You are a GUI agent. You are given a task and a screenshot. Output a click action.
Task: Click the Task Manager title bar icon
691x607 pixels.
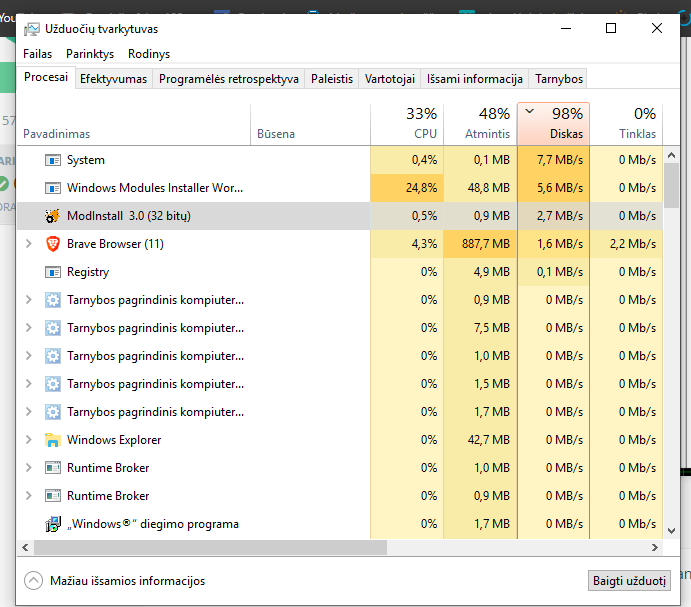32,29
